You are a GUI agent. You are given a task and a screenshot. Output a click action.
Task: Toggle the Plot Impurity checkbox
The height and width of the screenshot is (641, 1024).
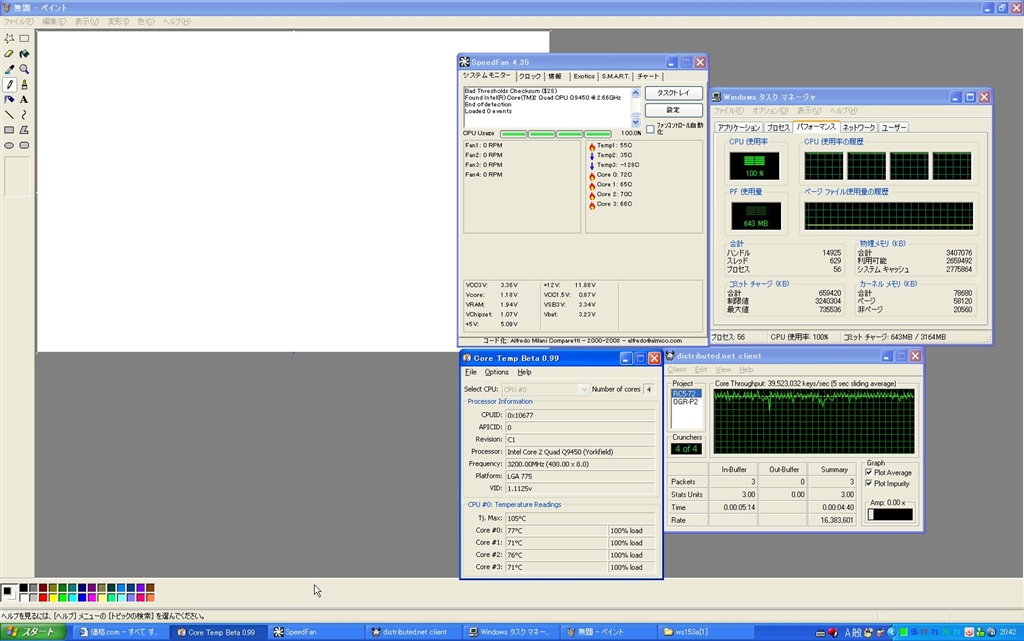pos(868,483)
